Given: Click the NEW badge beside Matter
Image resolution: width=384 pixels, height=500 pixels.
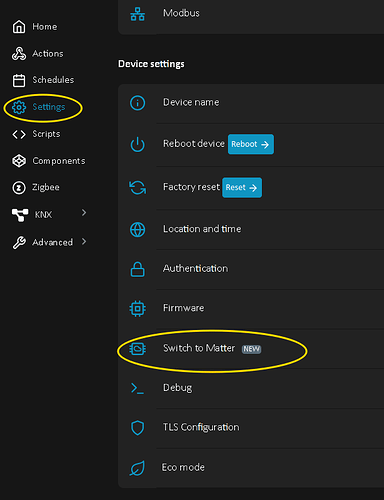Looking at the screenshot, I should pos(251,349).
